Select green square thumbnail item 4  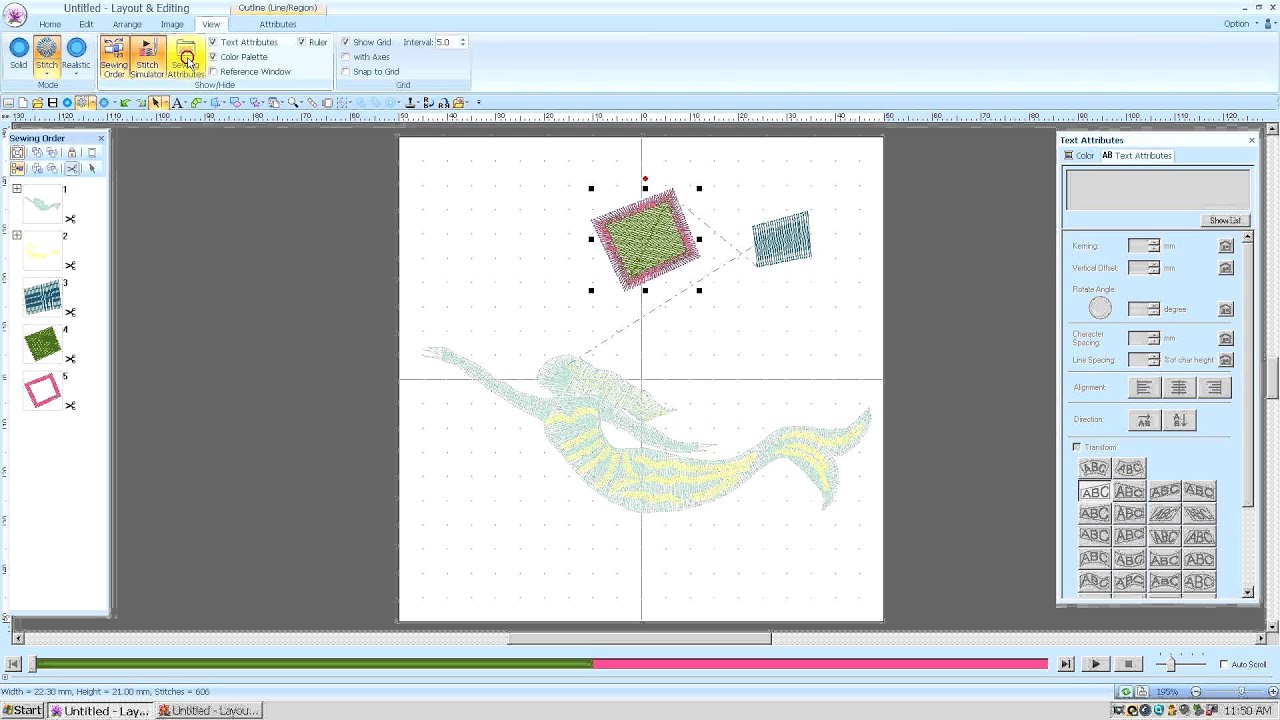(42, 344)
